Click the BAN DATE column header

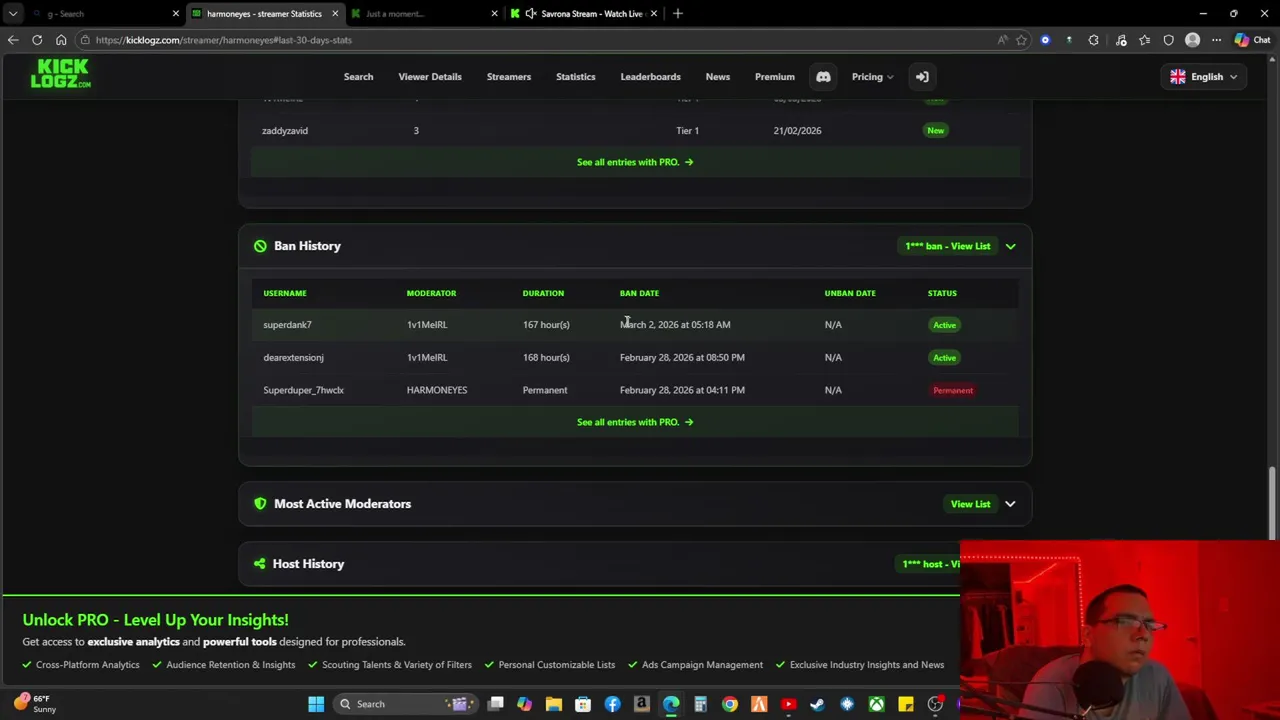click(639, 293)
